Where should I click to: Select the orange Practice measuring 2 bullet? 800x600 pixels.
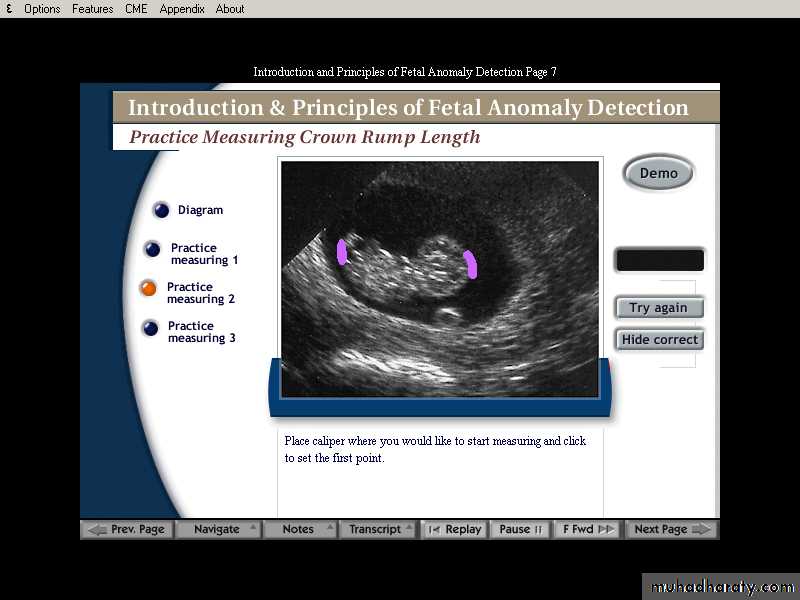pos(149,289)
